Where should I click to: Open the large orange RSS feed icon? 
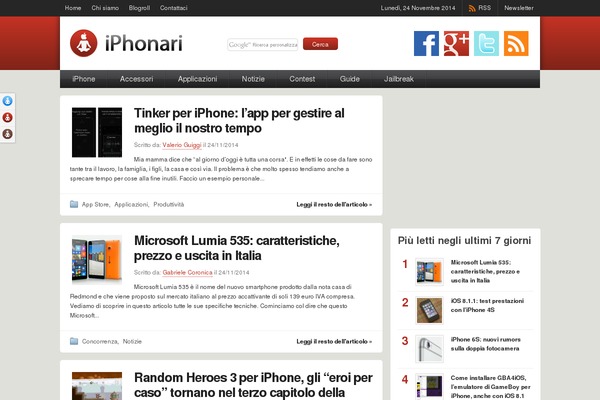516,43
